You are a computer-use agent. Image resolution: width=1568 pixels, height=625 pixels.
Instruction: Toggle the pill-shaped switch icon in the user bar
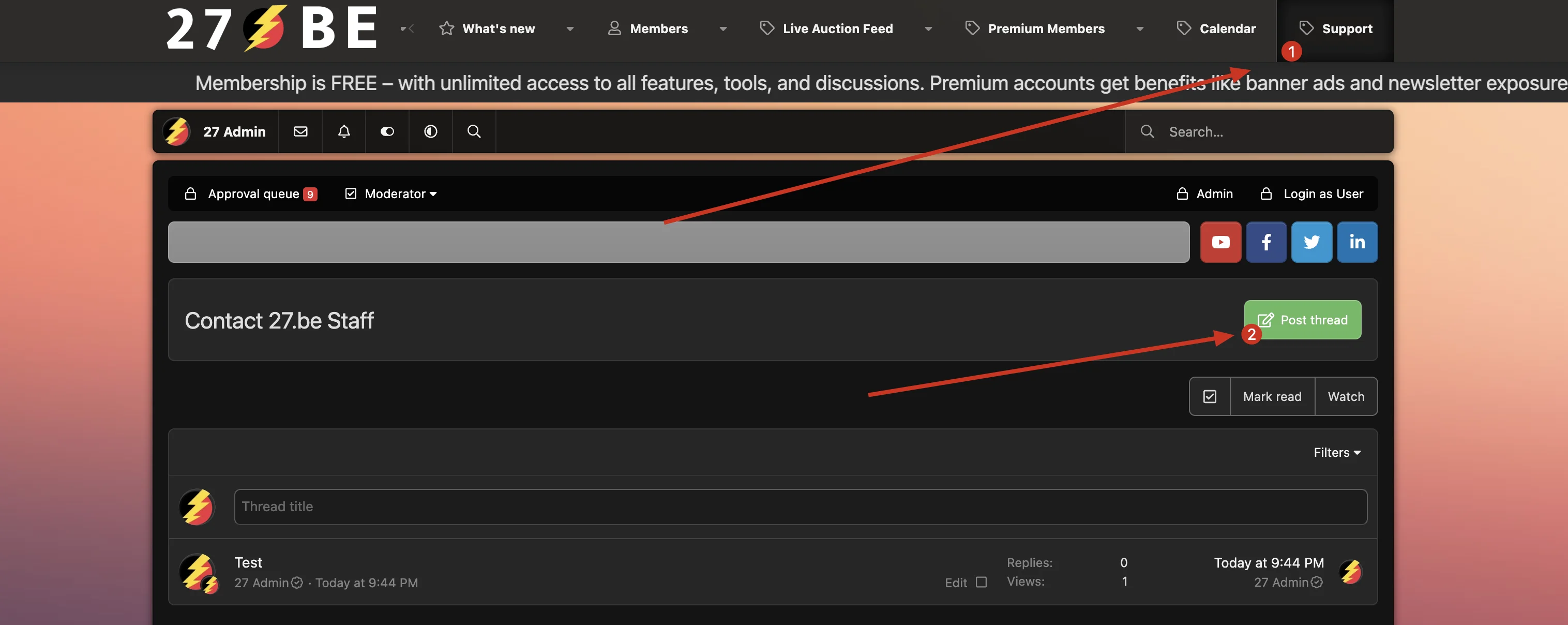387,131
